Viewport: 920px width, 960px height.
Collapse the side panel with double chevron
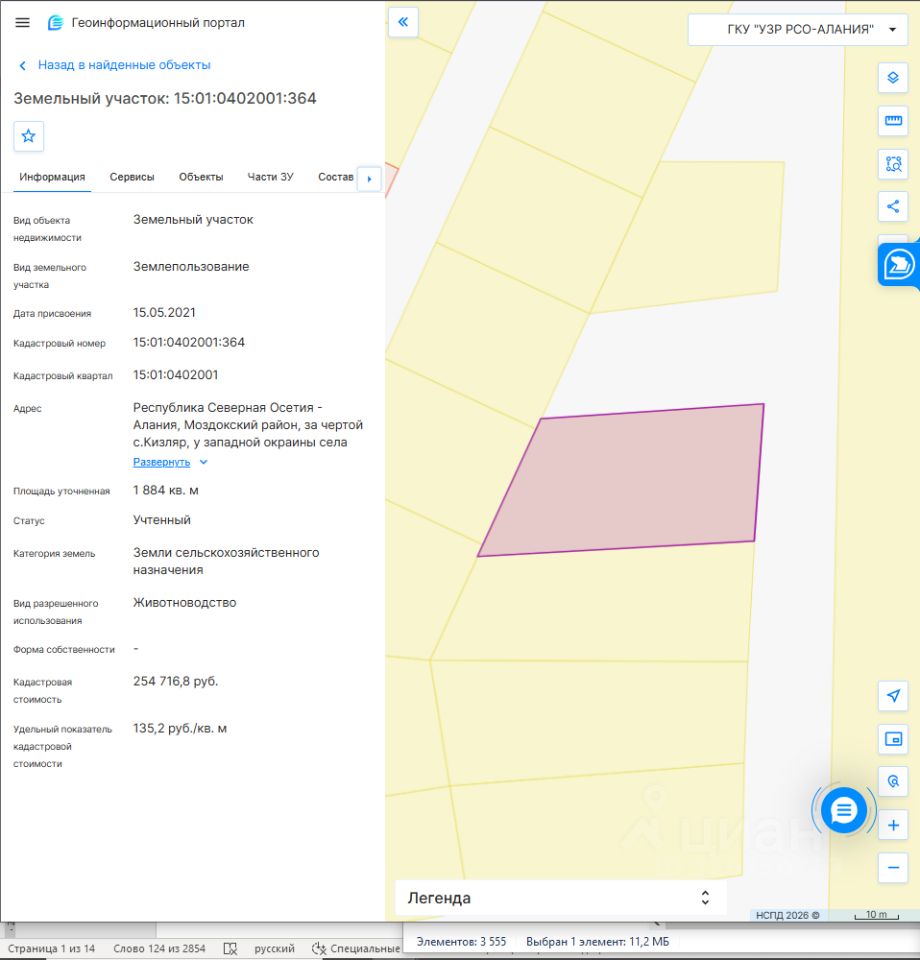coord(403,22)
